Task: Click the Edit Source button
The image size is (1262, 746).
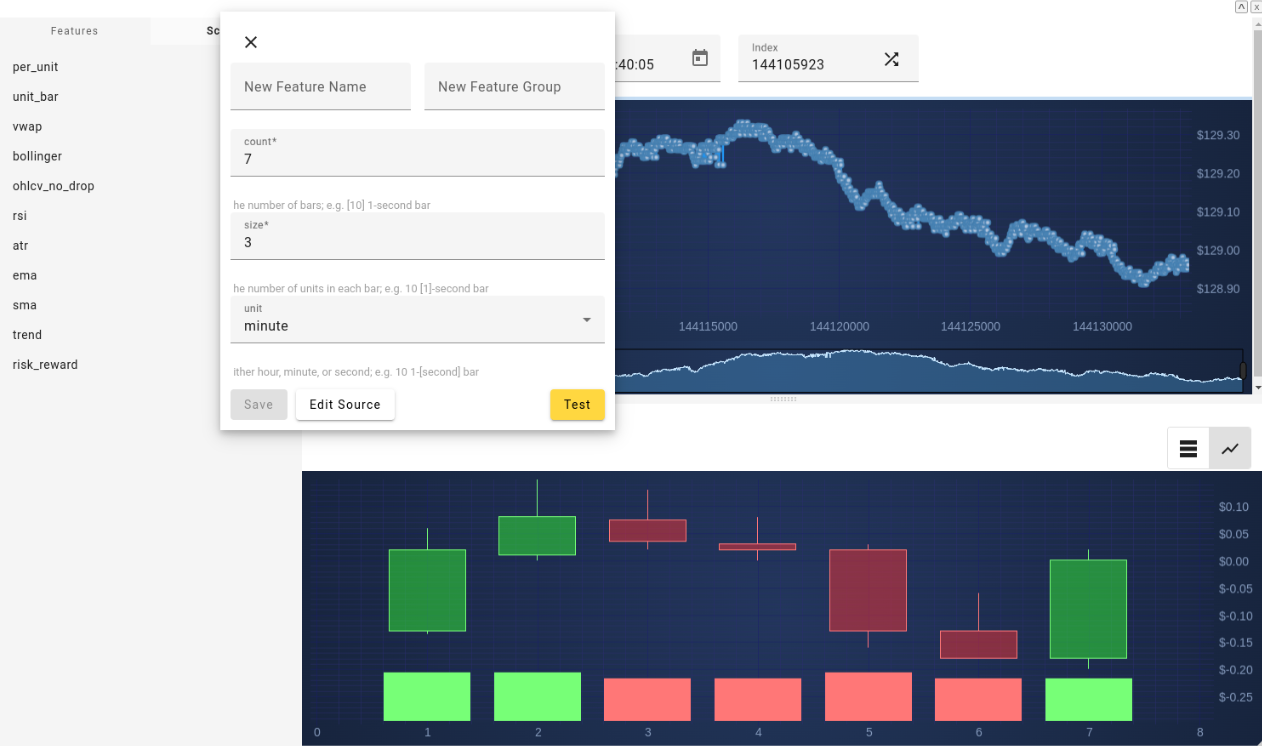Action: [x=345, y=405]
